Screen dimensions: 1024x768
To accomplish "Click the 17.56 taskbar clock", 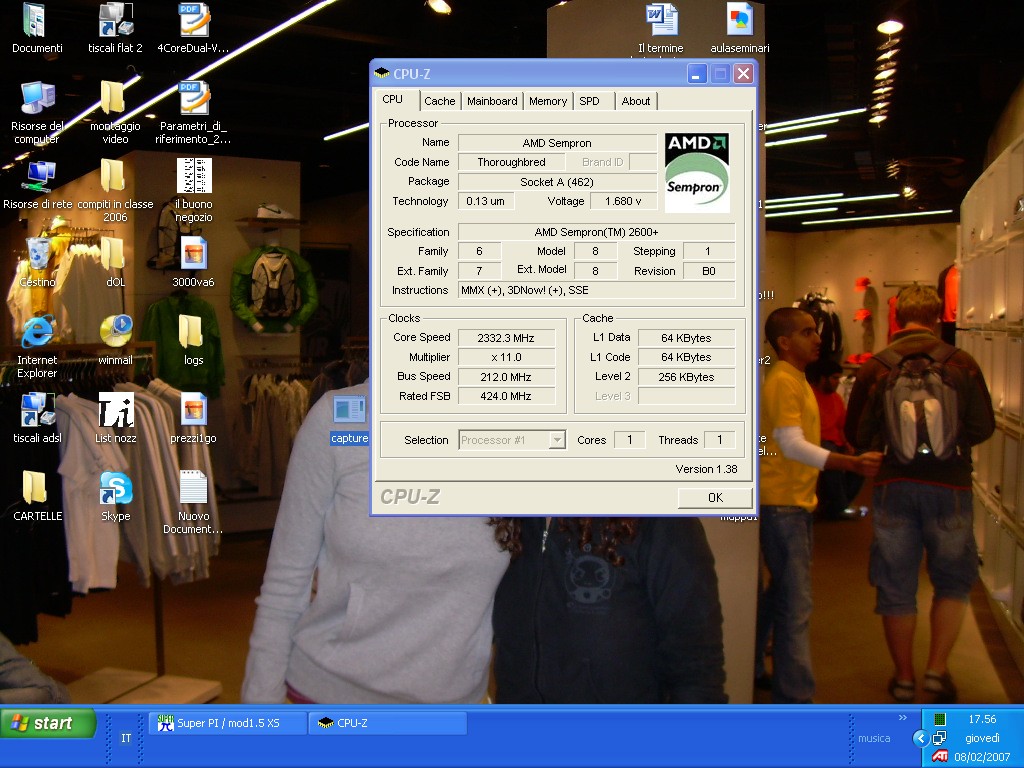I will 982,719.
